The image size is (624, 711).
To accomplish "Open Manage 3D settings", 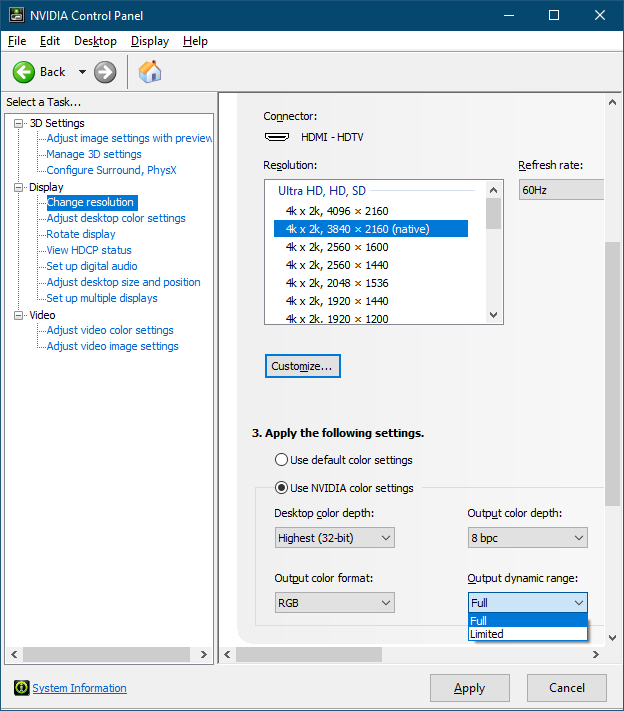I will pyautogui.click(x=94, y=154).
